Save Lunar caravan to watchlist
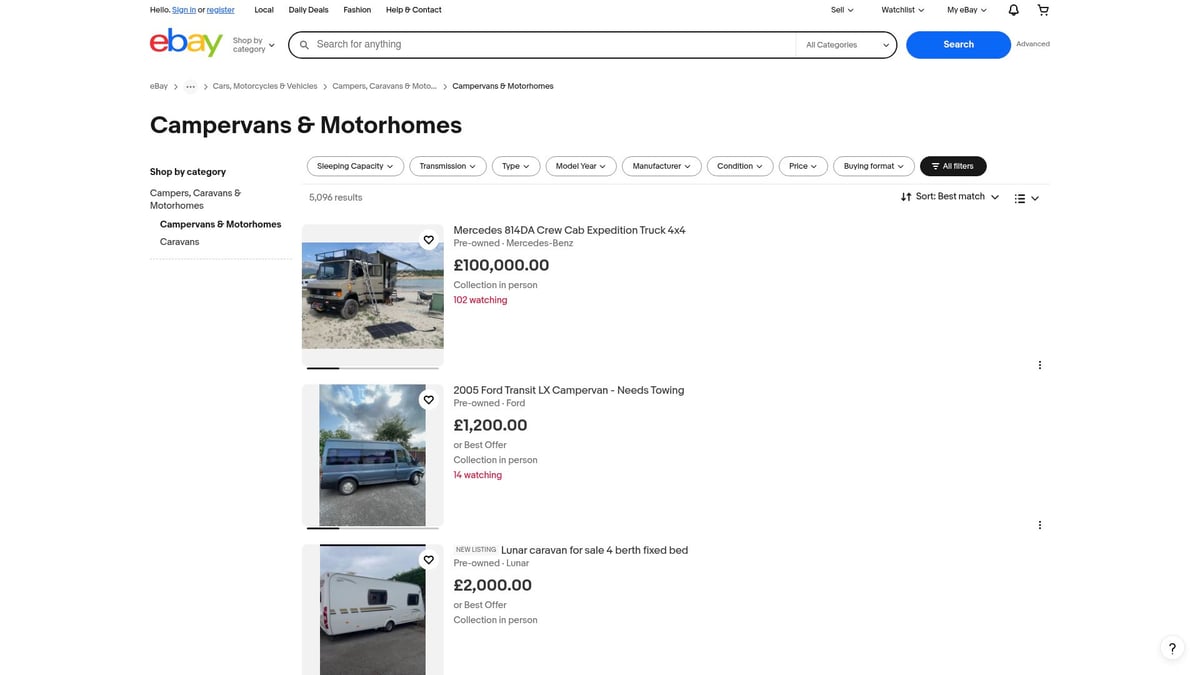 [x=428, y=560]
